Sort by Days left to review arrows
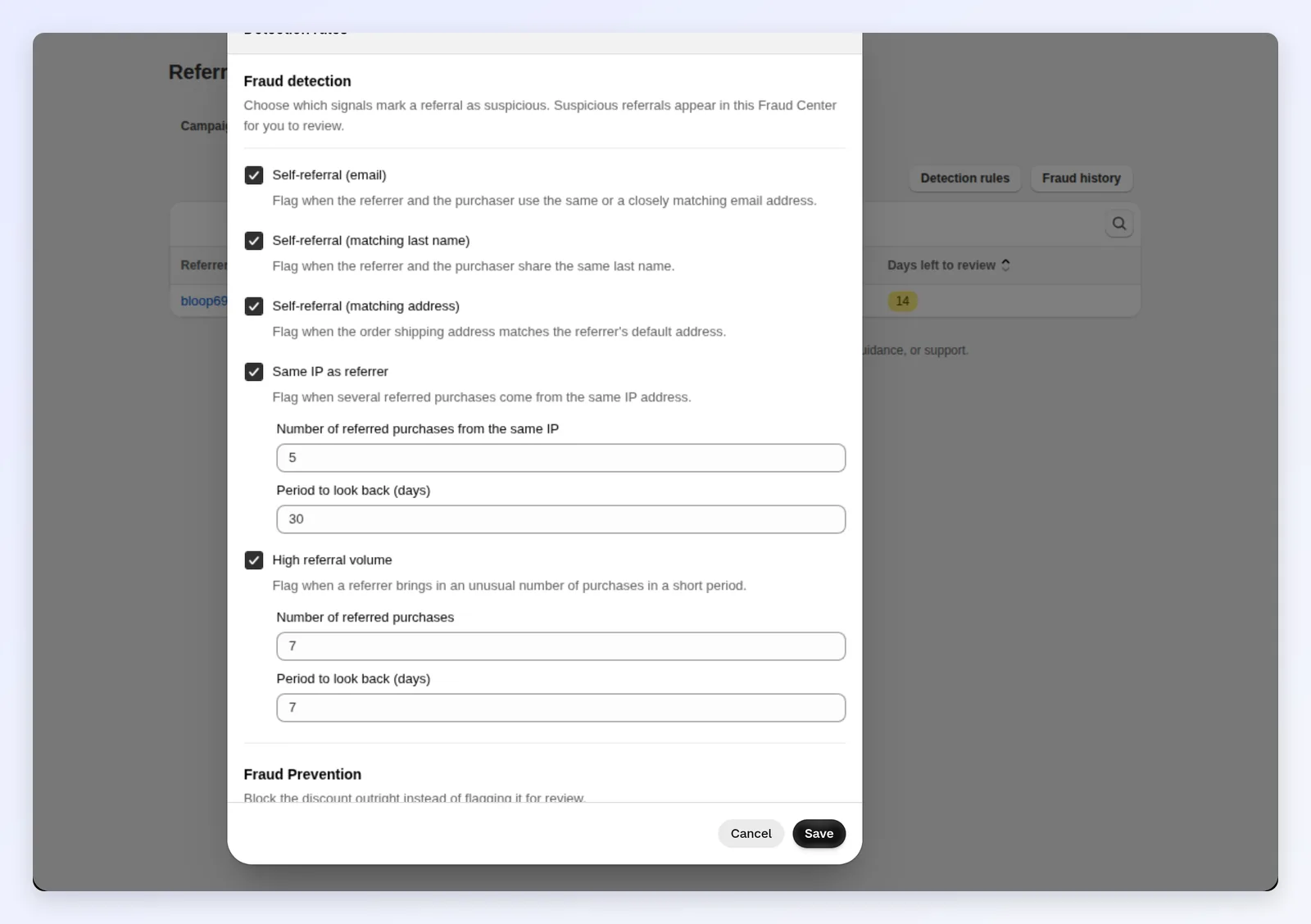Viewport: 1311px width, 924px height. click(x=1005, y=265)
